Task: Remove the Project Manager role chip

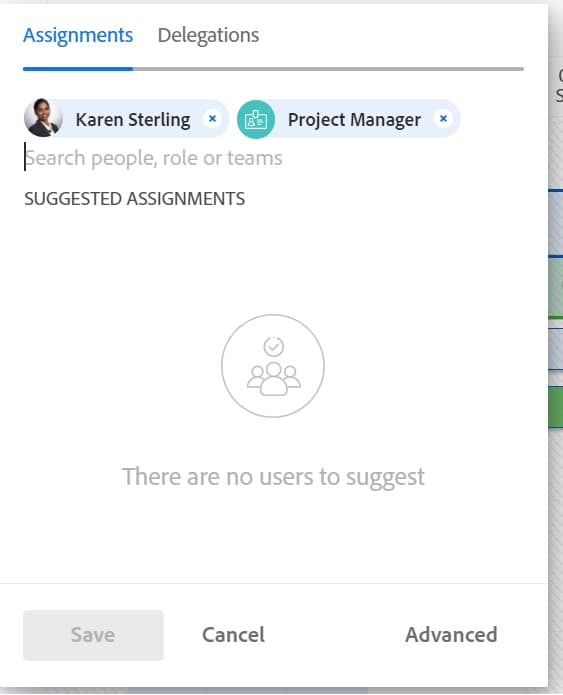Action: [443, 119]
